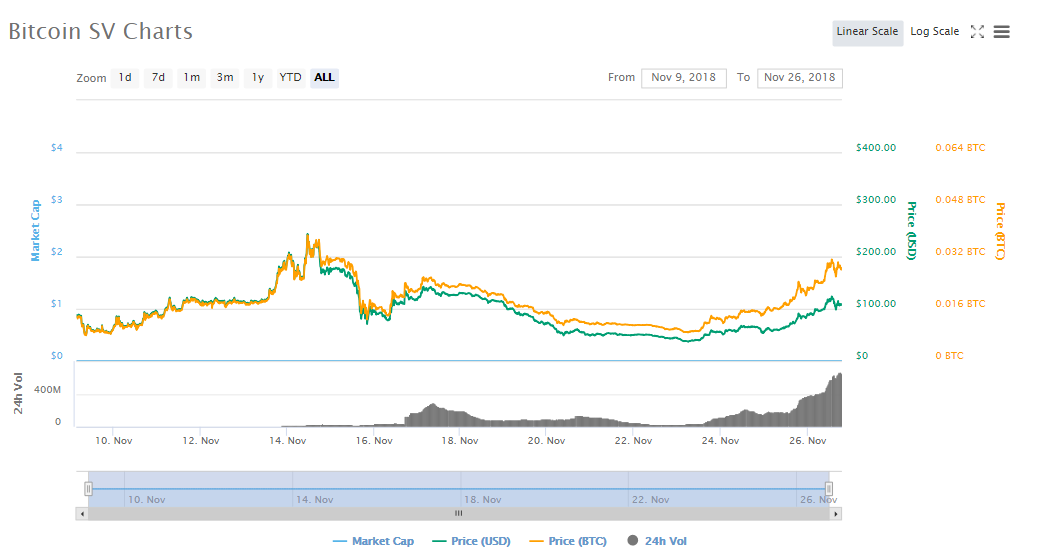Click the $100.00 price axis label
This screenshot has height=558, width=1037.
(x=876, y=304)
